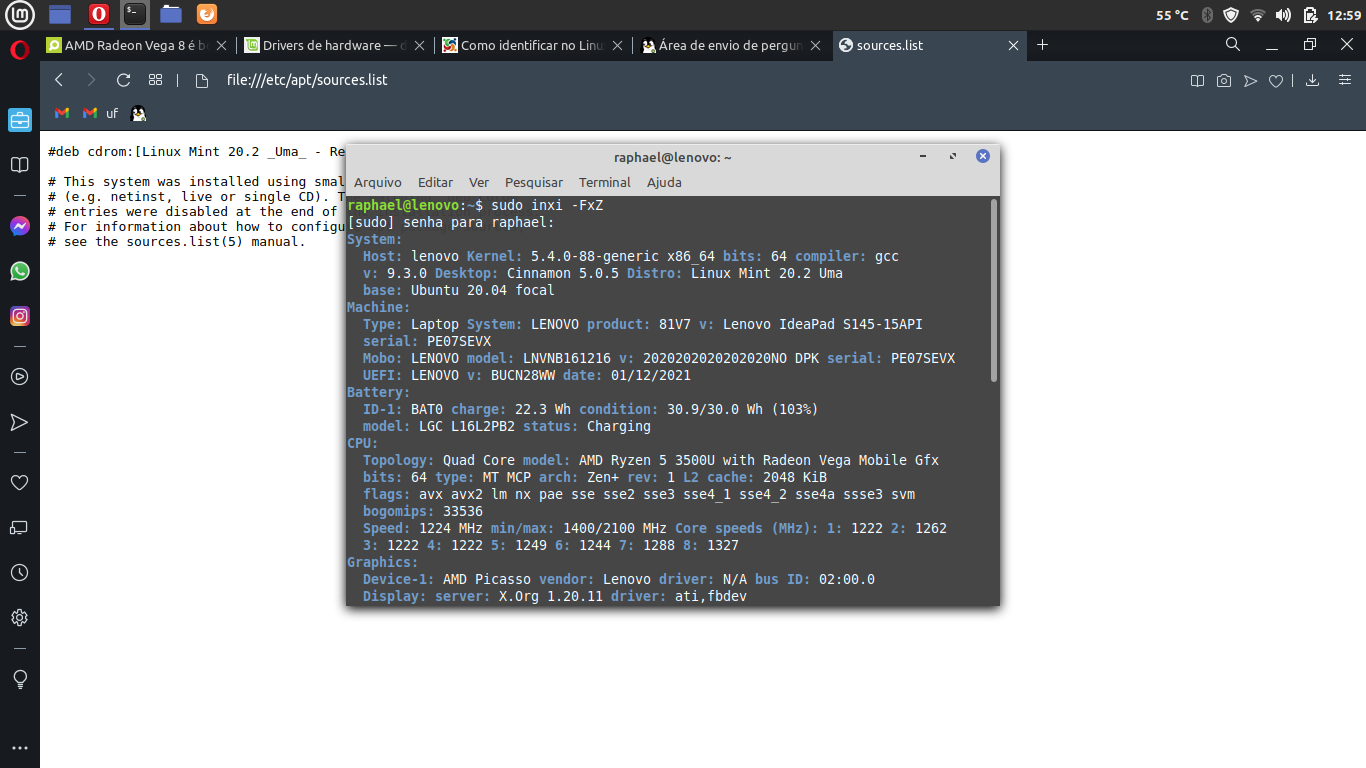Open bookmarks heart in the sidebar

[19, 482]
